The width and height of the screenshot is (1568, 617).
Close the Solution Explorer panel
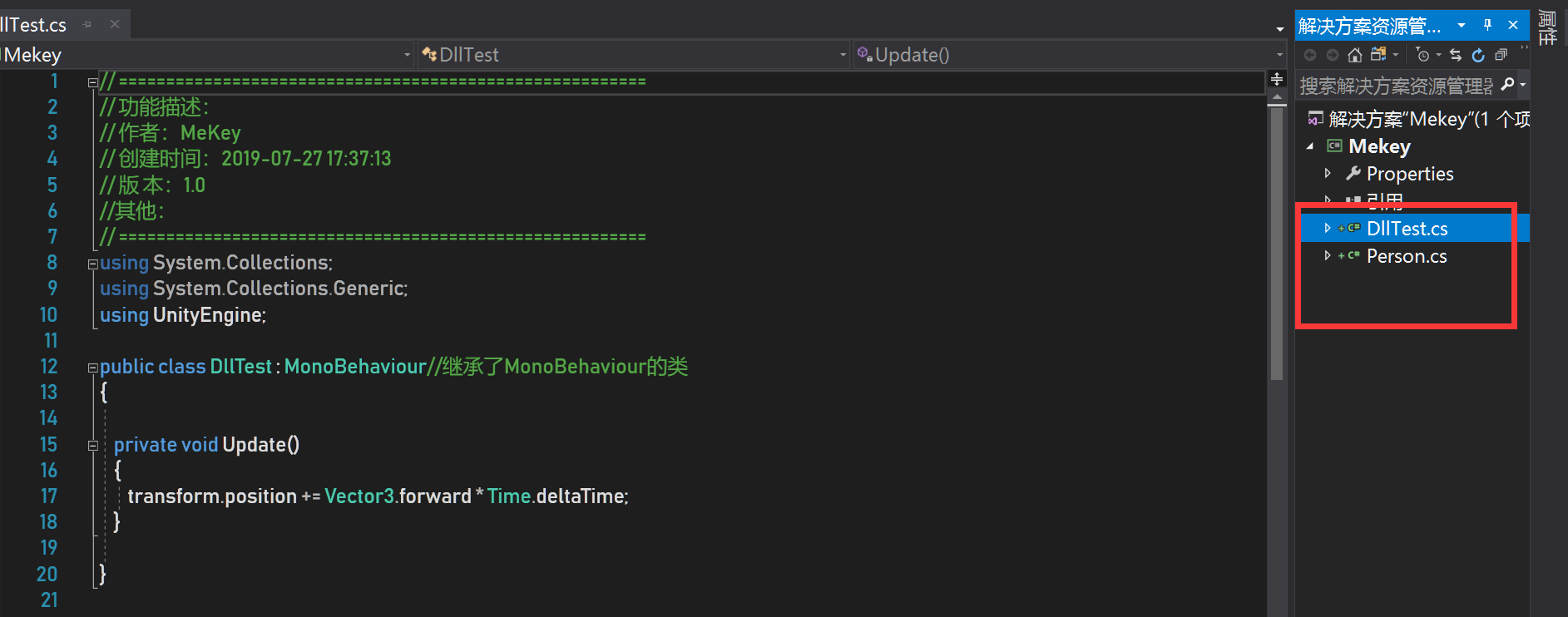pyautogui.click(x=1513, y=25)
